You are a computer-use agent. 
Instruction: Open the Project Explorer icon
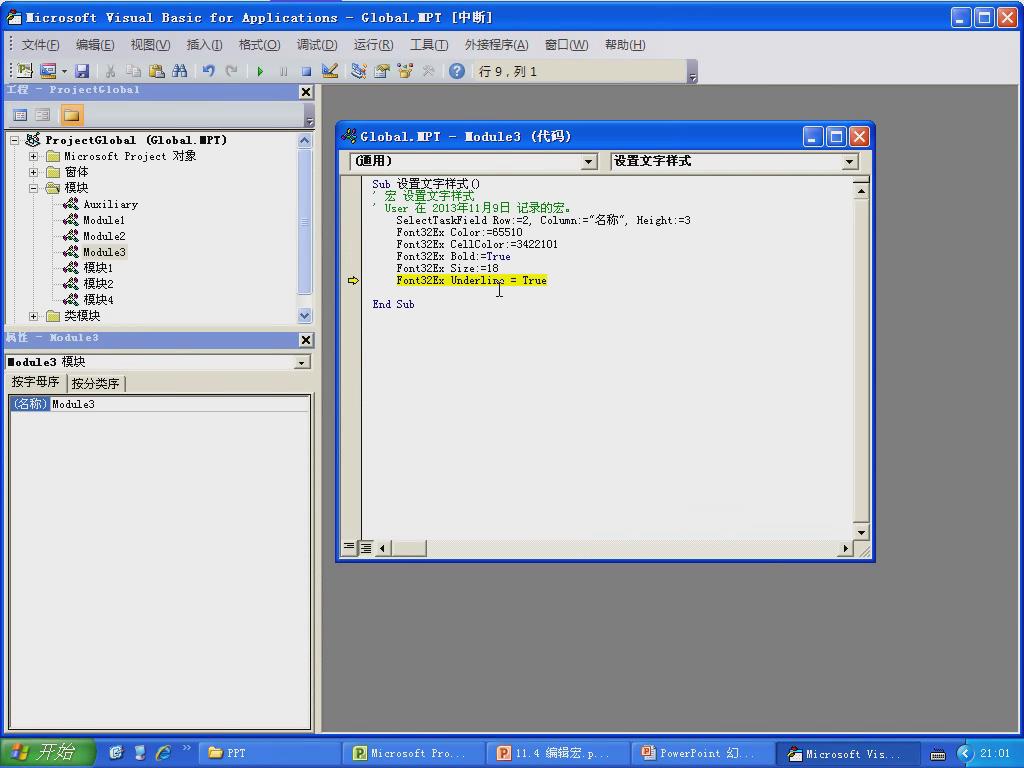pyautogui.click(x=358, y=71)
